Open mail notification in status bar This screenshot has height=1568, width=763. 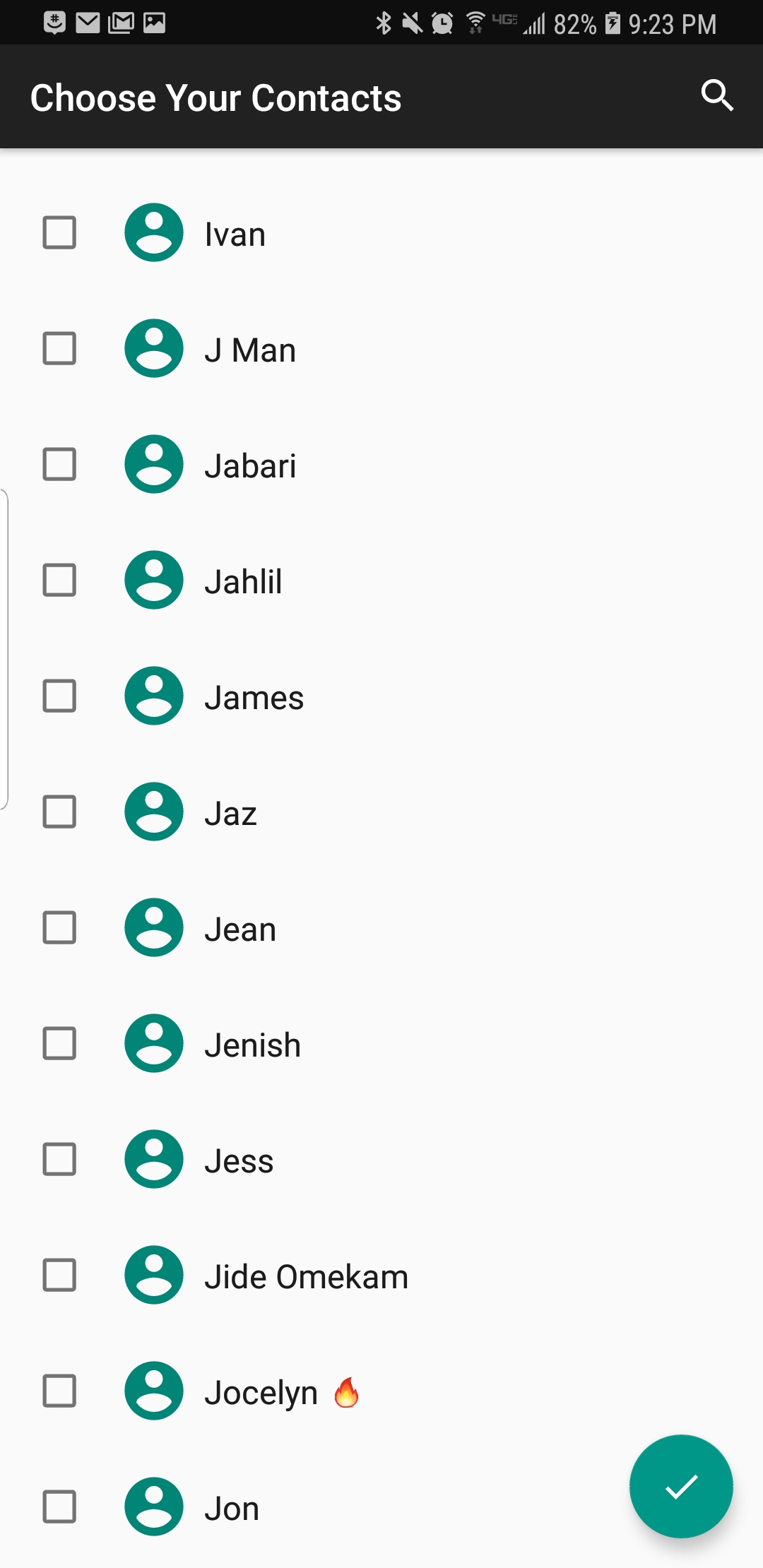tap(88, 23)
